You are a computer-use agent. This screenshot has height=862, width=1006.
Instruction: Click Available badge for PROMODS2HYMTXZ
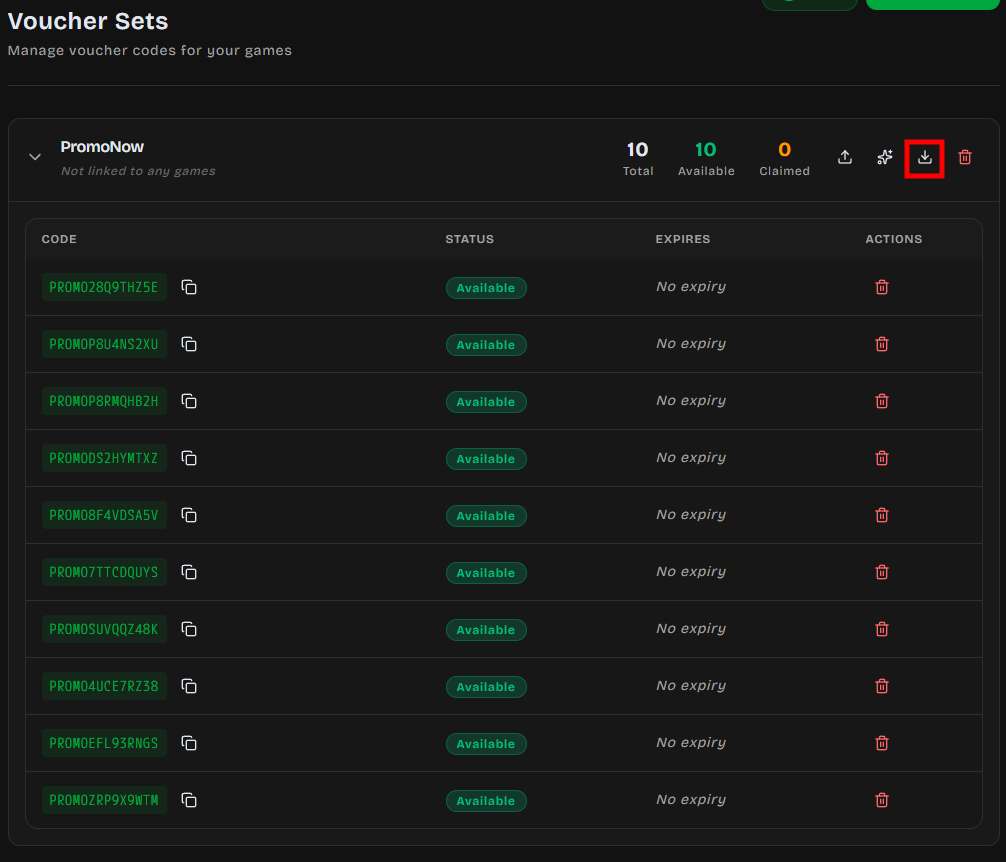point(486,459)
